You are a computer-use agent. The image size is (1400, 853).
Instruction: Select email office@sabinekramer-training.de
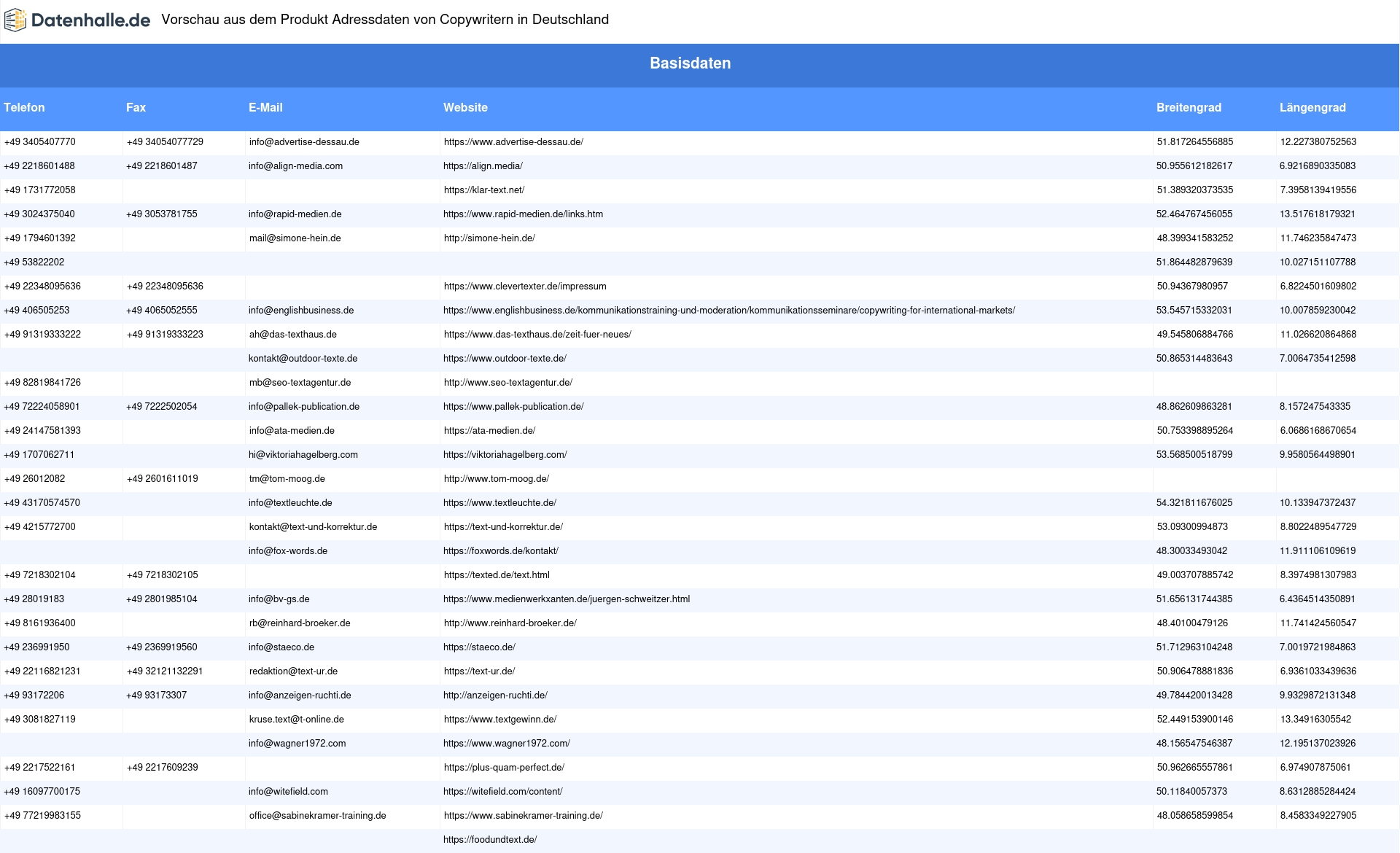click(317, 816)
